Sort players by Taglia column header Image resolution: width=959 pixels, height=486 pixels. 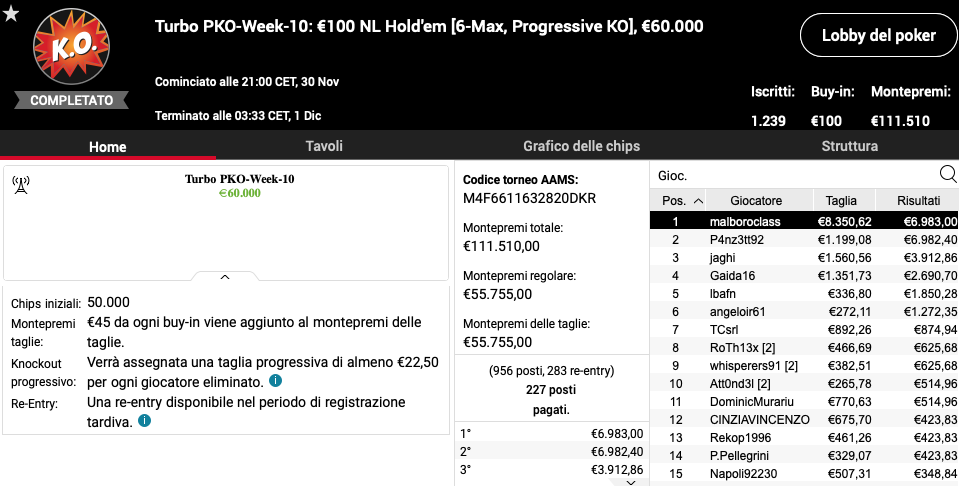[x=842, y=201]
